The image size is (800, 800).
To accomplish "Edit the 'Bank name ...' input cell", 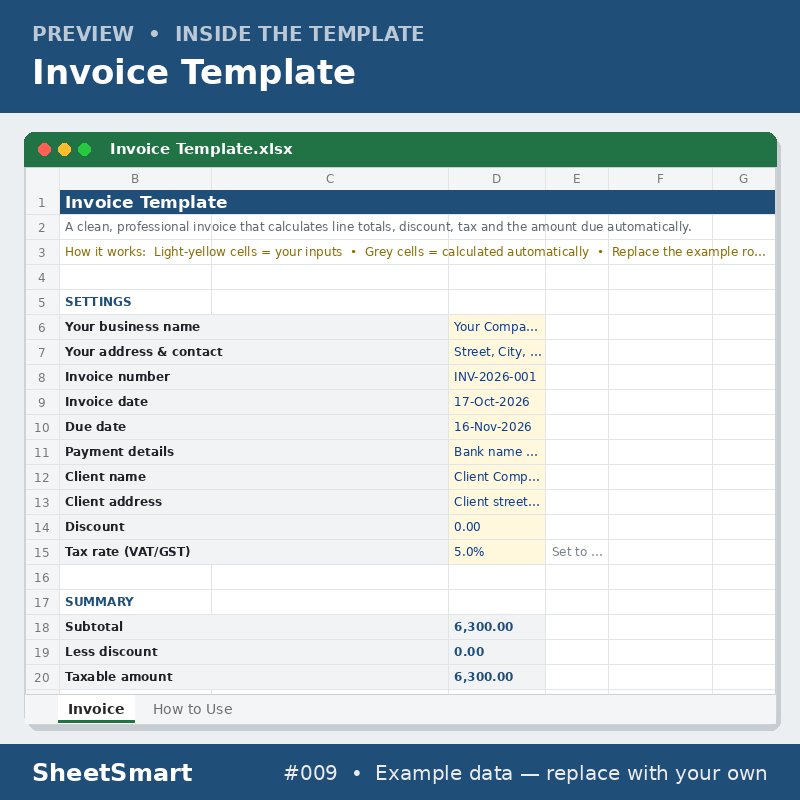I will click(497, 452).
